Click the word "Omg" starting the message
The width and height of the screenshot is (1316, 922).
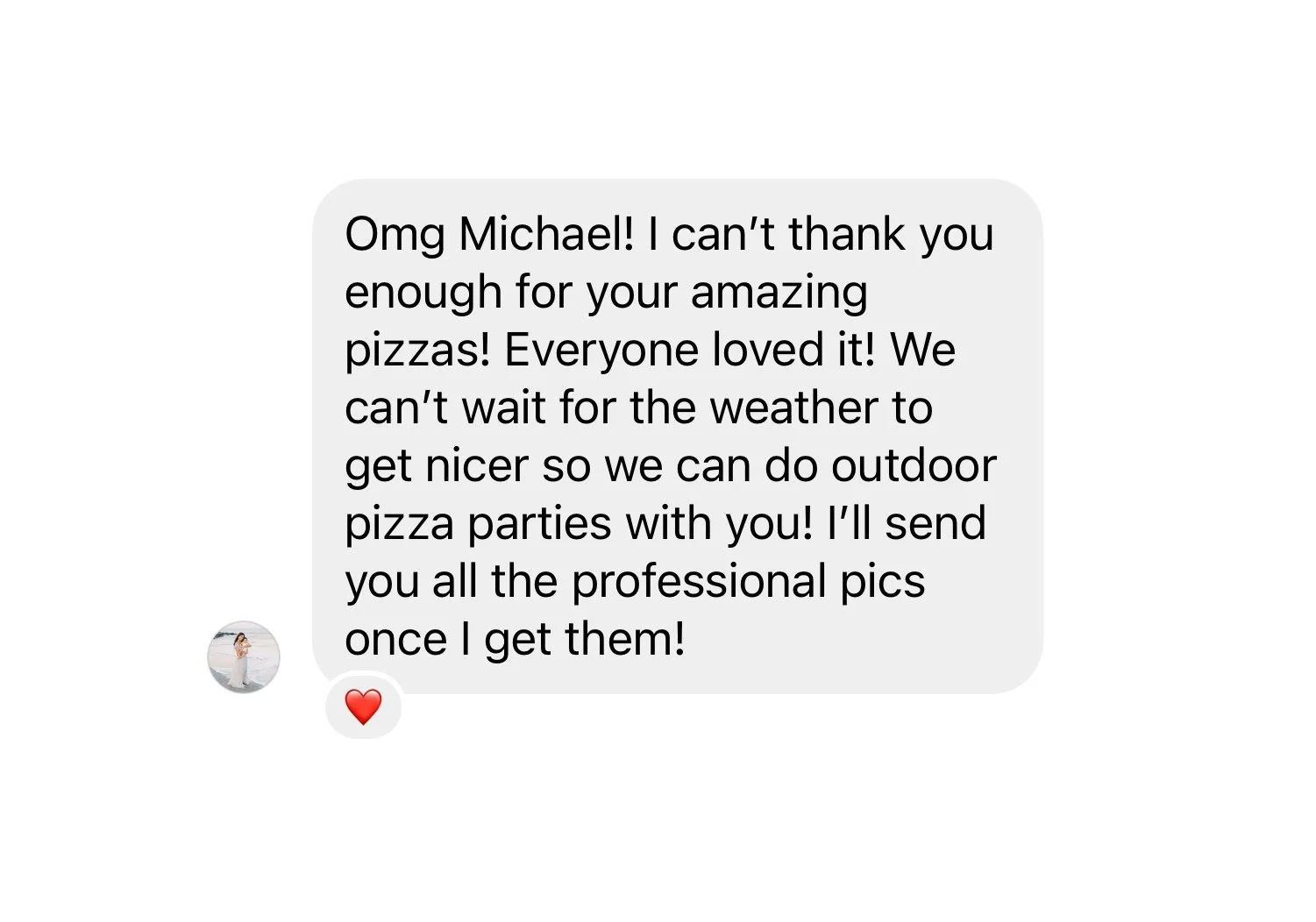pyautogui.click(x=395, y=237)
